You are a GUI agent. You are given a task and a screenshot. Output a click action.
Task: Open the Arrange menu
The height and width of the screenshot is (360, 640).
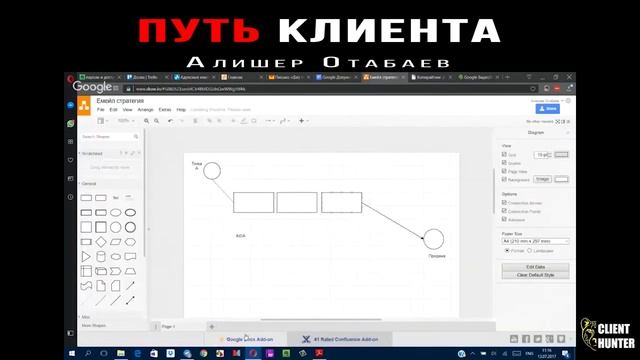pyautogui.click(x=145, y=110)
